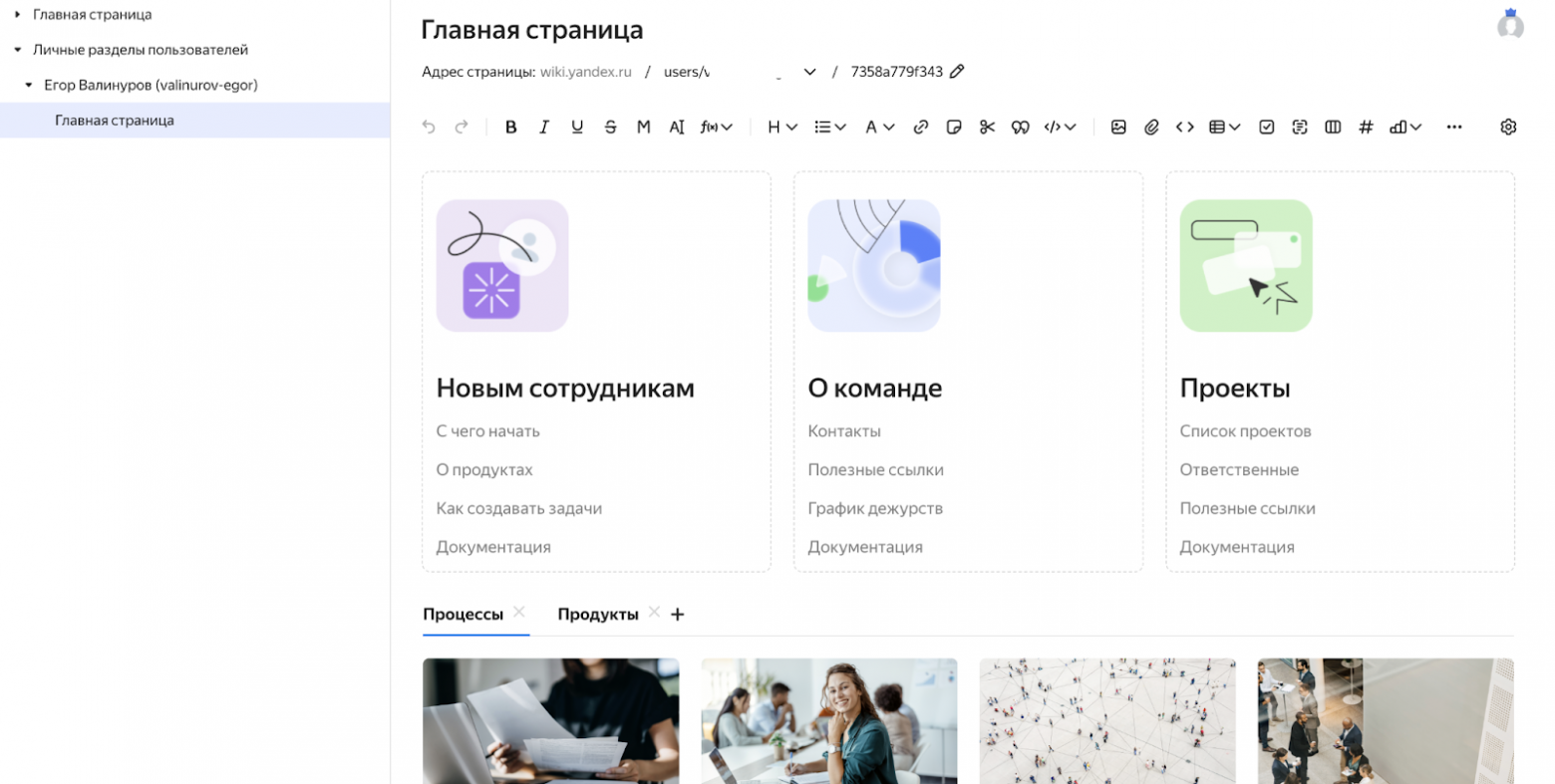Attach a file to the page
Viewport: 1555px width, 784px height.
(x=1153, y=127)
